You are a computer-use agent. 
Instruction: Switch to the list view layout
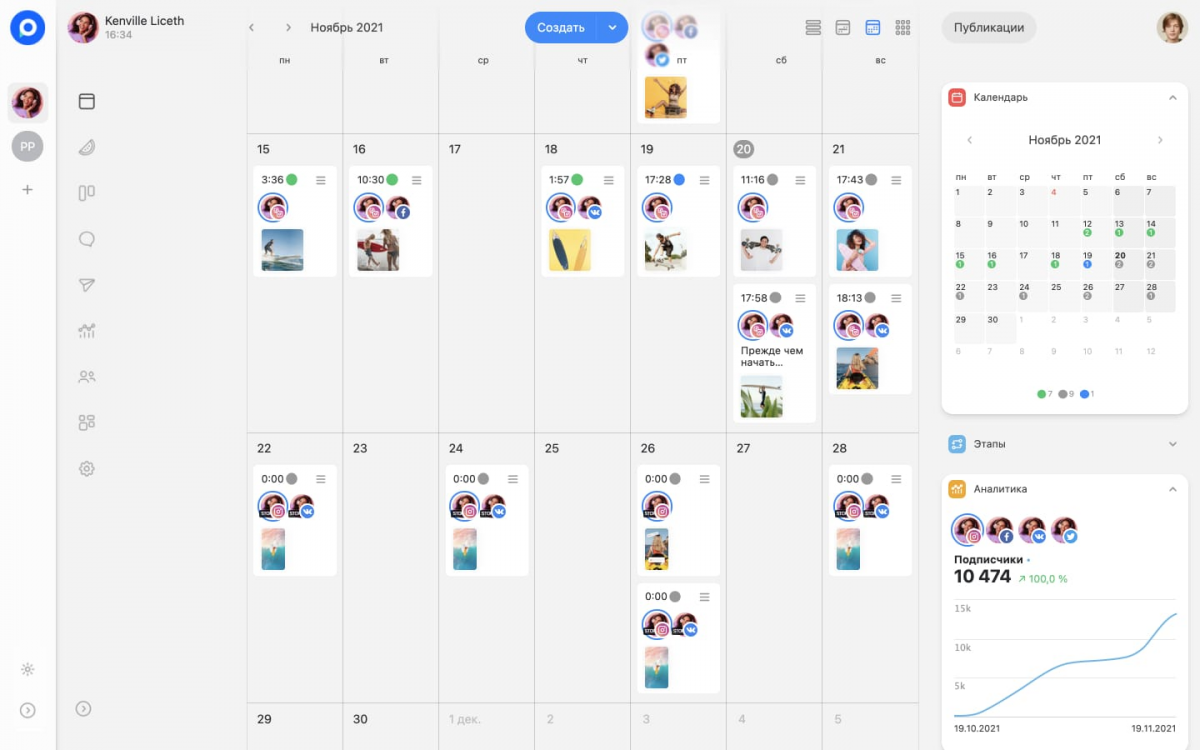pos(813,27)
